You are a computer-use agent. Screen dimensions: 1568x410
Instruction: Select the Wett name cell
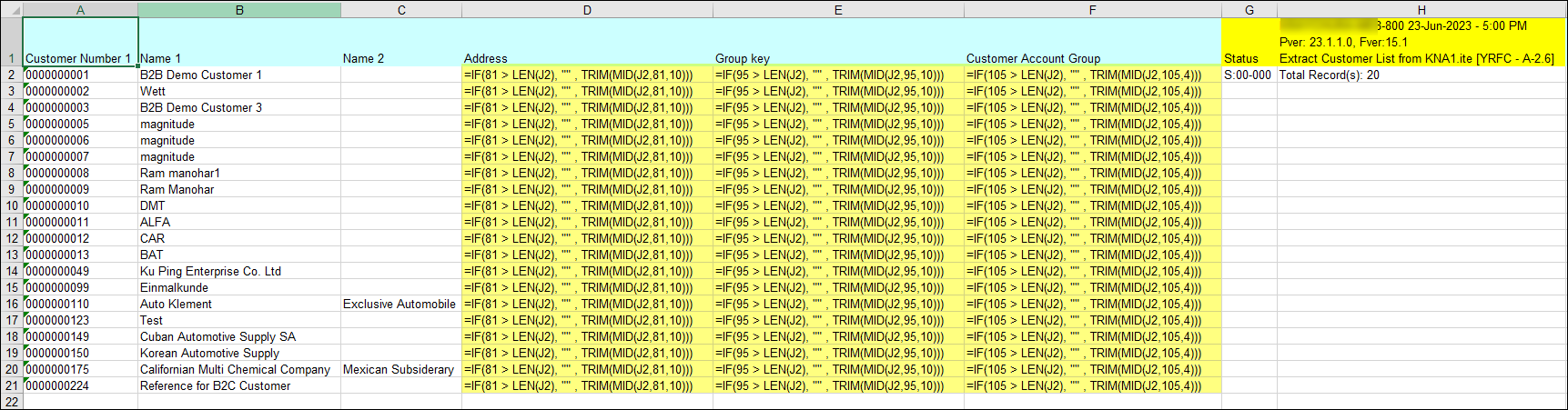click(x=239, y=91)
